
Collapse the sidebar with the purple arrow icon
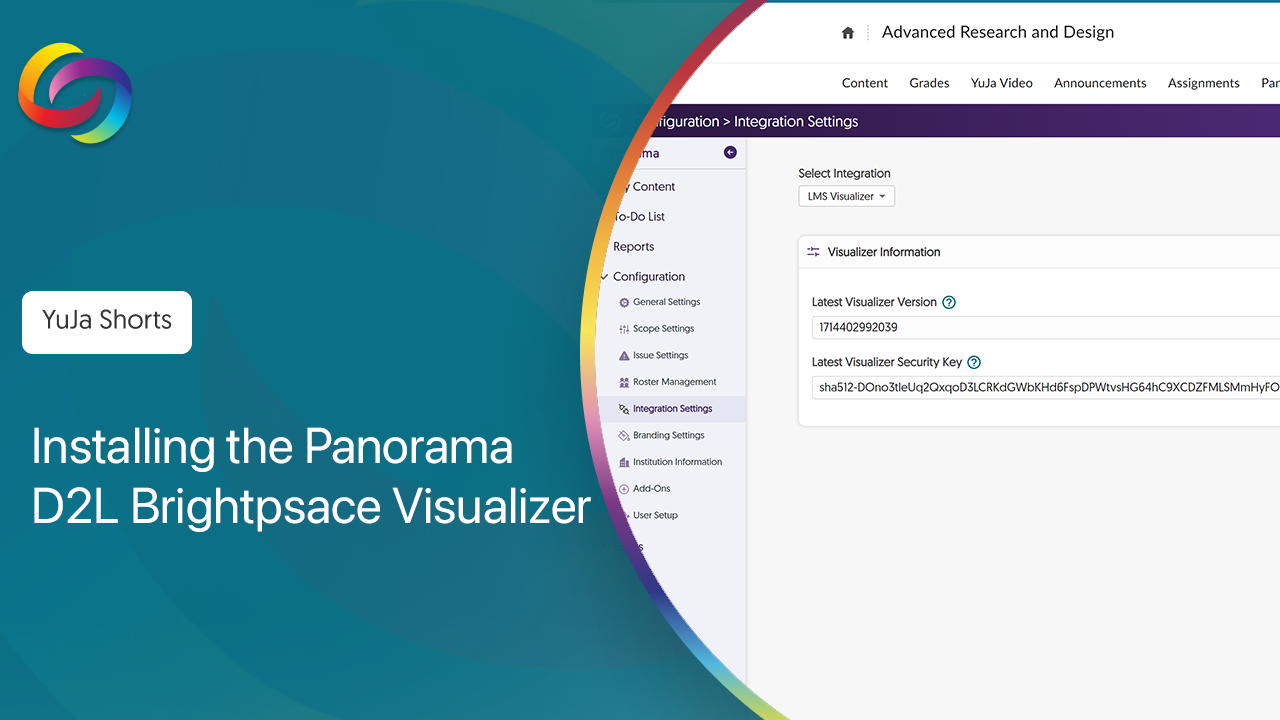[x=730, y=153]
